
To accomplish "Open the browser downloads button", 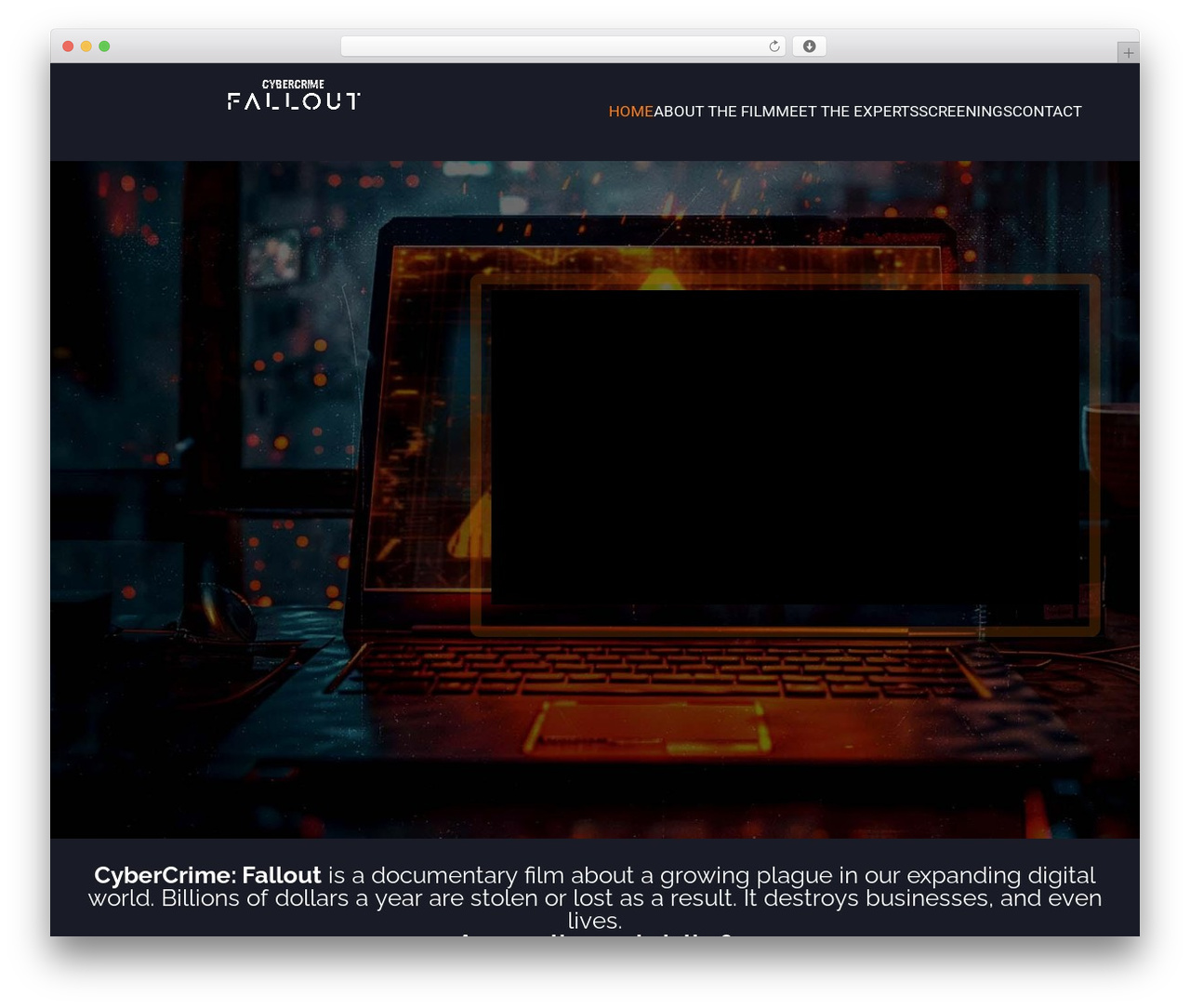I will pyautogui.click(x=809, y=46).
